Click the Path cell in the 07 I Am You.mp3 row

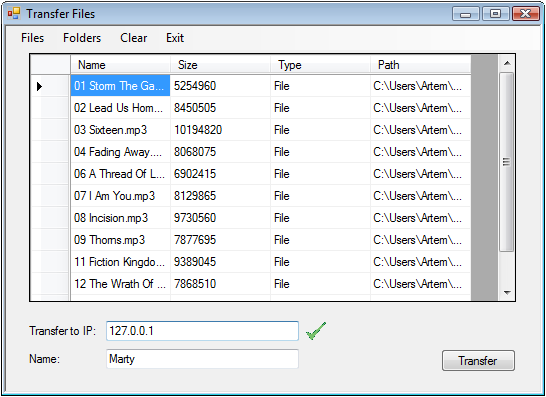tap(421, 196)
